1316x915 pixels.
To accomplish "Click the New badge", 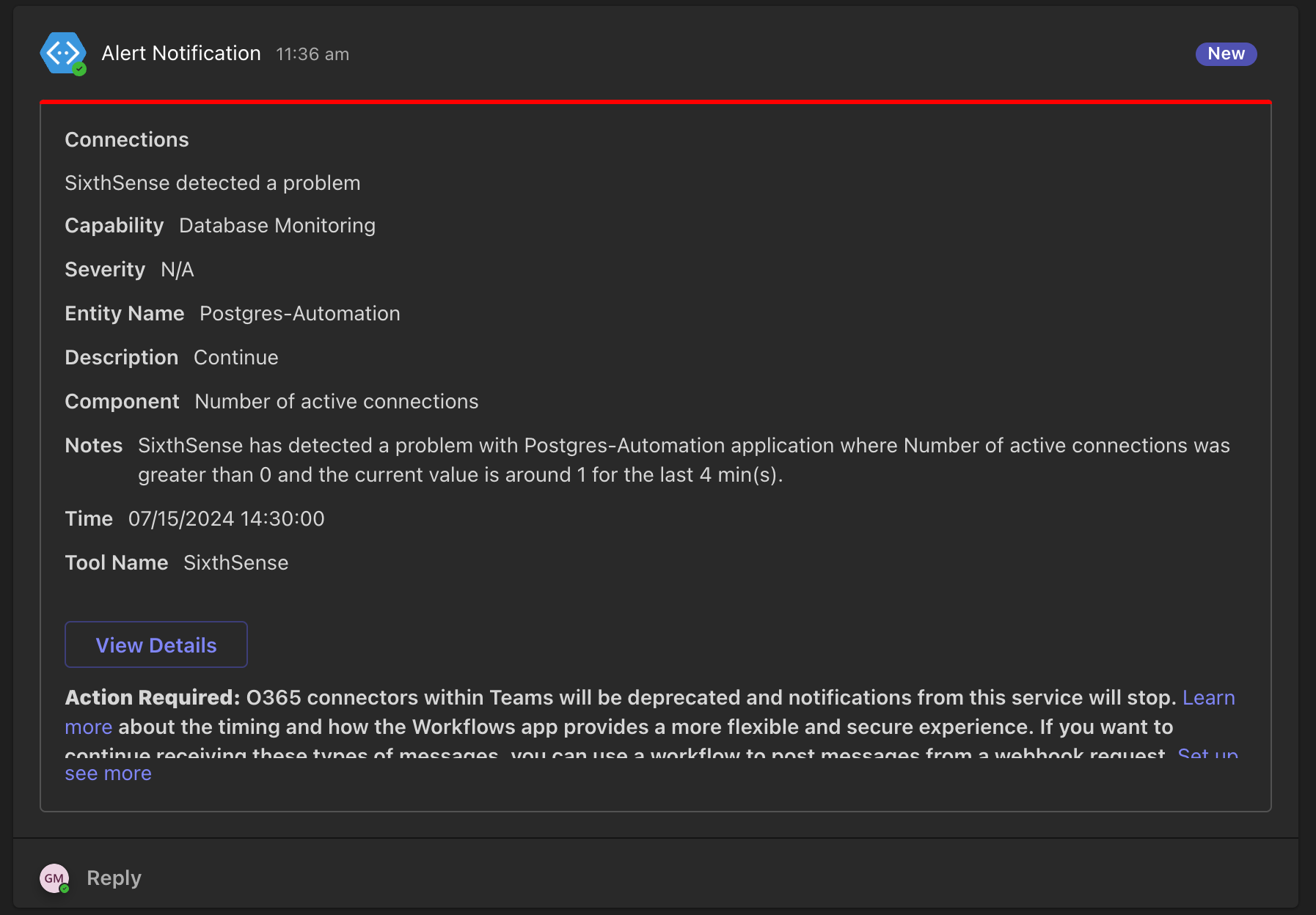I will (x=1226, y=54).
